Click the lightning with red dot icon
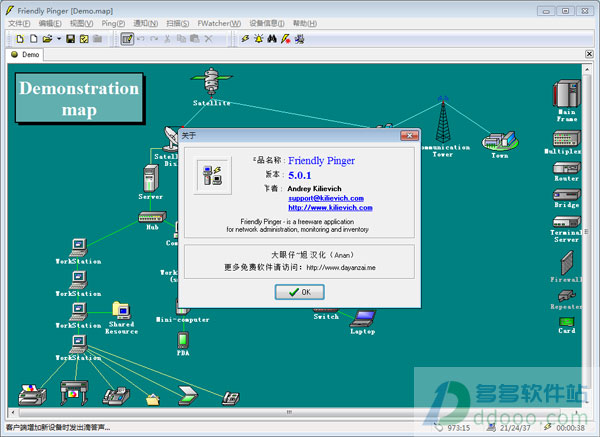Screen dimensions: 600x437 (285, 39)
